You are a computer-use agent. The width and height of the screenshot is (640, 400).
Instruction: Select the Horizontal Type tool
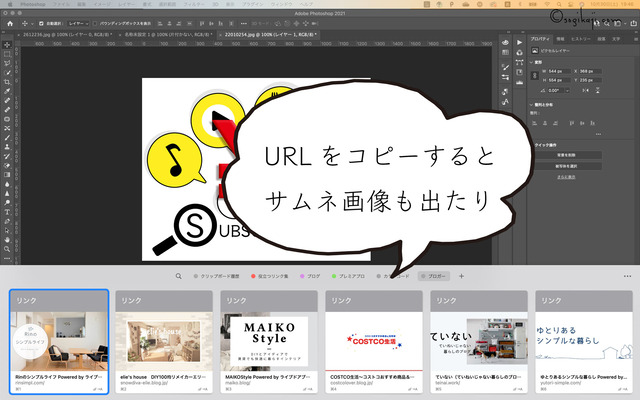click(7, 212)
